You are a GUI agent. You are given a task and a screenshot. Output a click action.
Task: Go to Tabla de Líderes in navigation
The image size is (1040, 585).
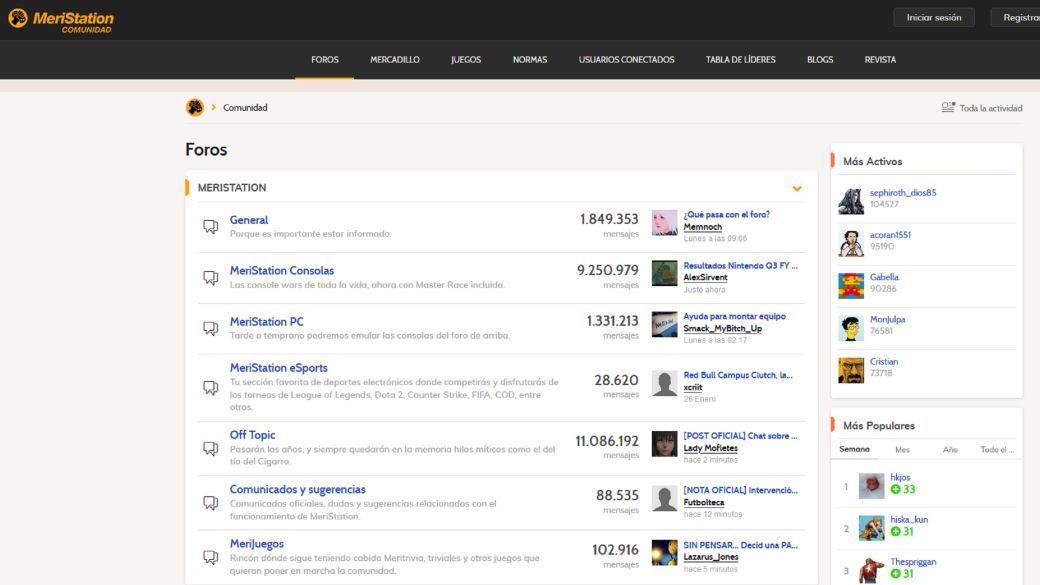(x=740, y=59)
